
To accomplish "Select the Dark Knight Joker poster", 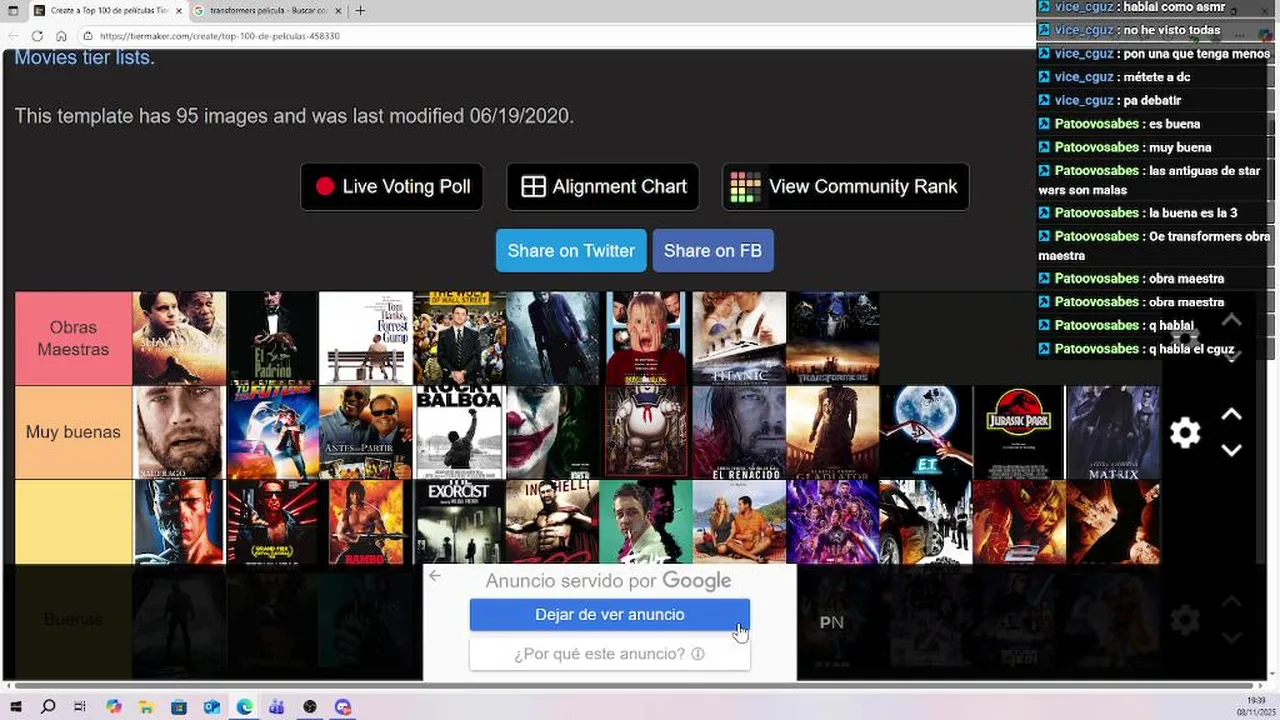I will tap(552, 338).
